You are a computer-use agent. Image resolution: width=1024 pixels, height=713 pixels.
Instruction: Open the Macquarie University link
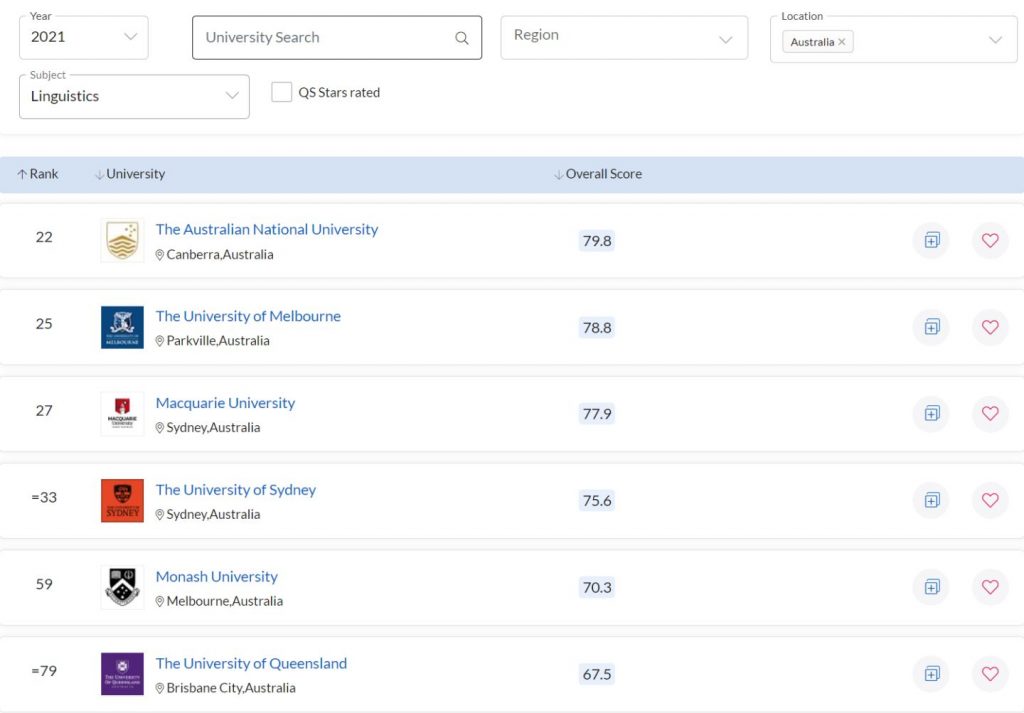[225, 403]
